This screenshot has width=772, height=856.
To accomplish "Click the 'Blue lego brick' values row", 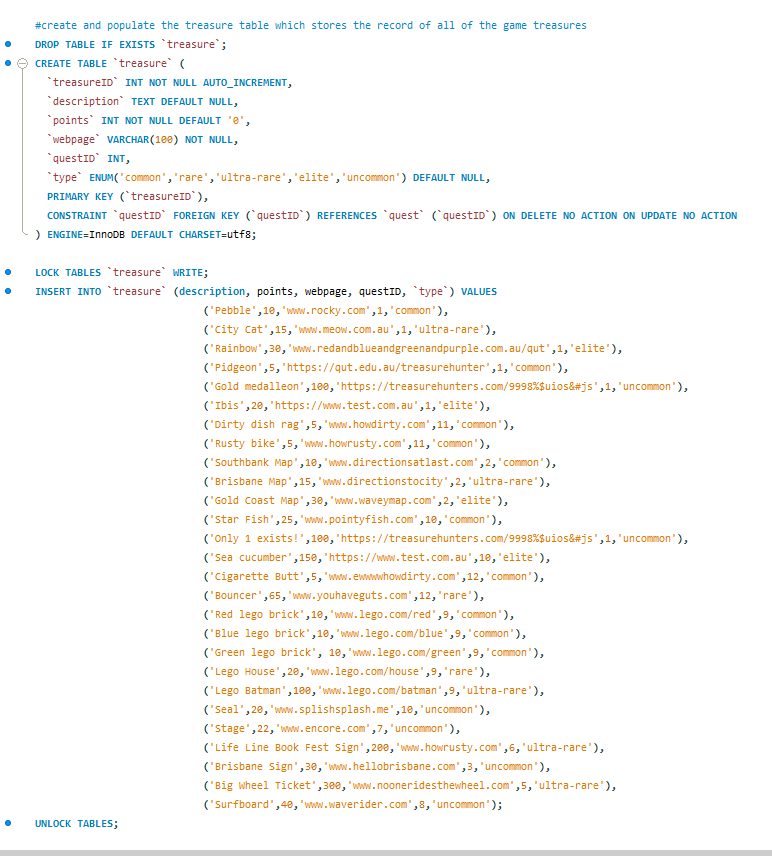I will [365, 633].
